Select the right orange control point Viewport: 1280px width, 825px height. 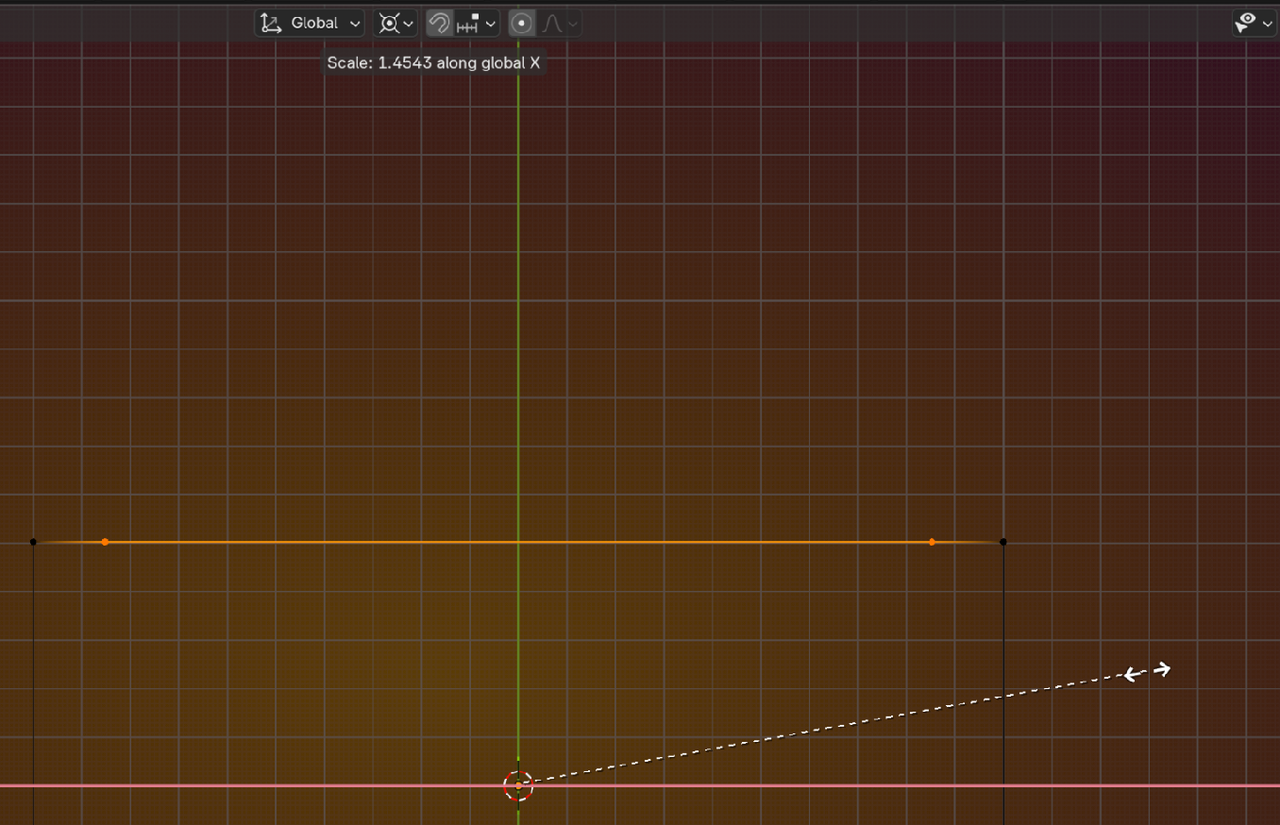pos(932,541)
